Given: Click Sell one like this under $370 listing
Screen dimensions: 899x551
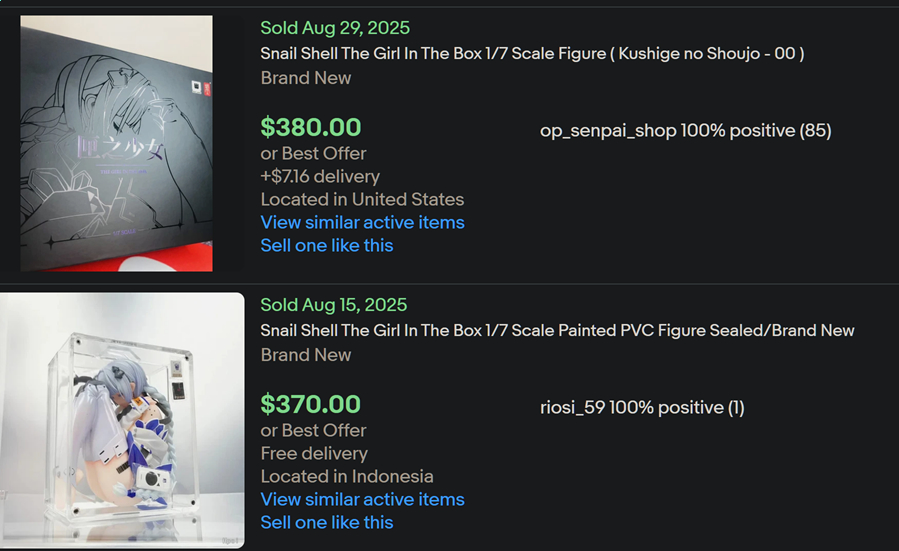Looking at the screenshot, I should (x=326, y=522).
